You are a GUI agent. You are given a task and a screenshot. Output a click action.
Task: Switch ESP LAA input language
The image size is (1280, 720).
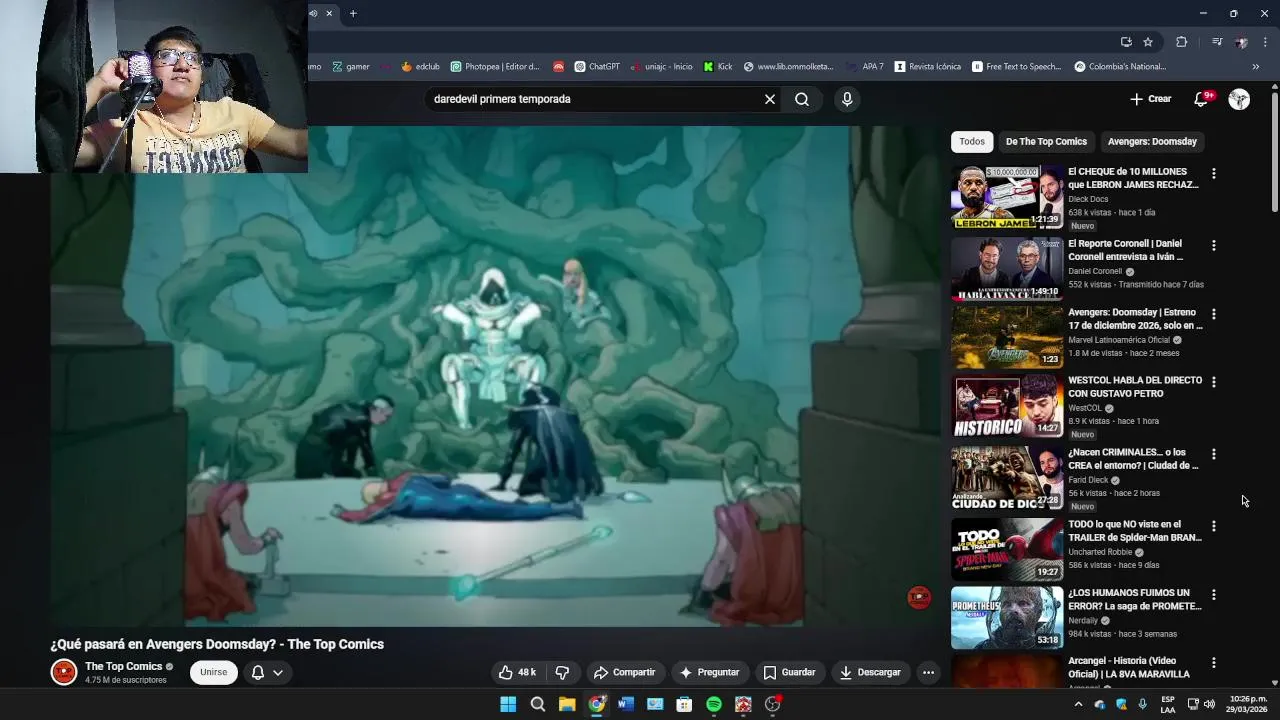tap(1168, 704)
